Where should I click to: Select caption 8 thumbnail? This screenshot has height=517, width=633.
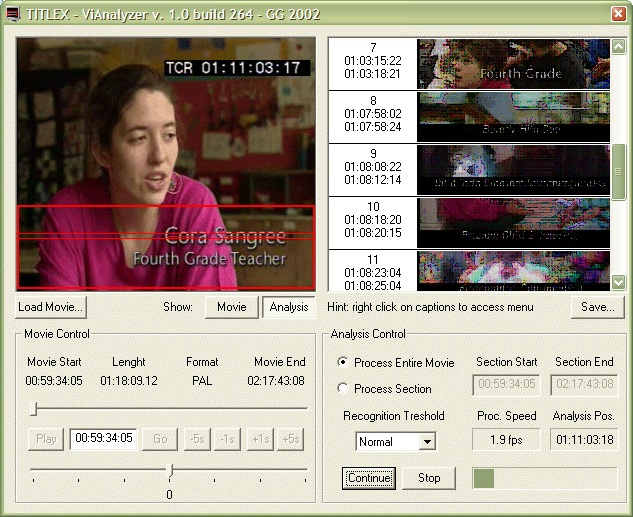(513, 117)
